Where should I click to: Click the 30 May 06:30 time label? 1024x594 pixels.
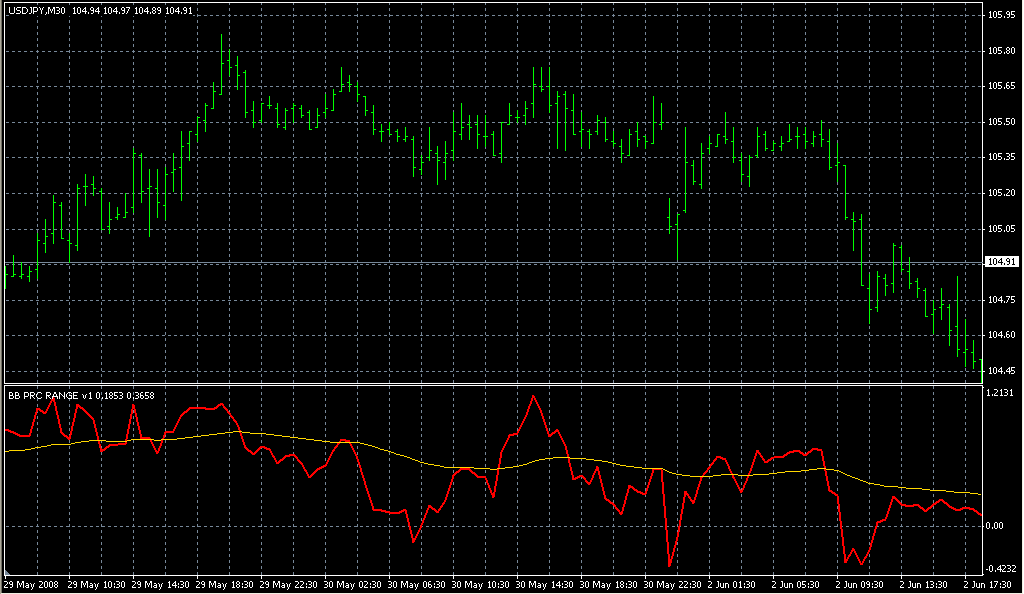(416, 584)
